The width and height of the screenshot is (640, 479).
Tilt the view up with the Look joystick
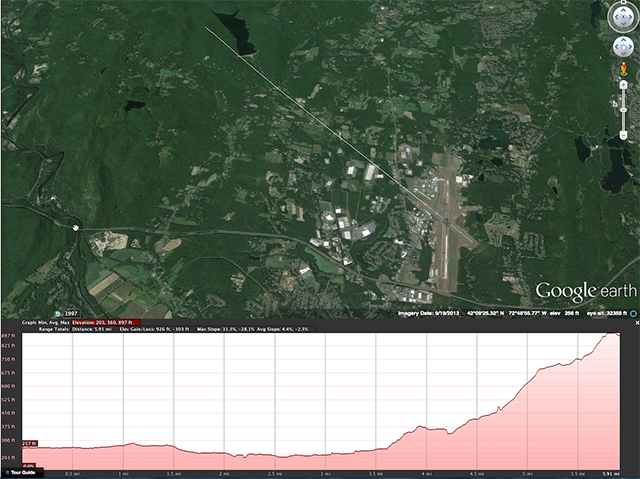[623, 10]
